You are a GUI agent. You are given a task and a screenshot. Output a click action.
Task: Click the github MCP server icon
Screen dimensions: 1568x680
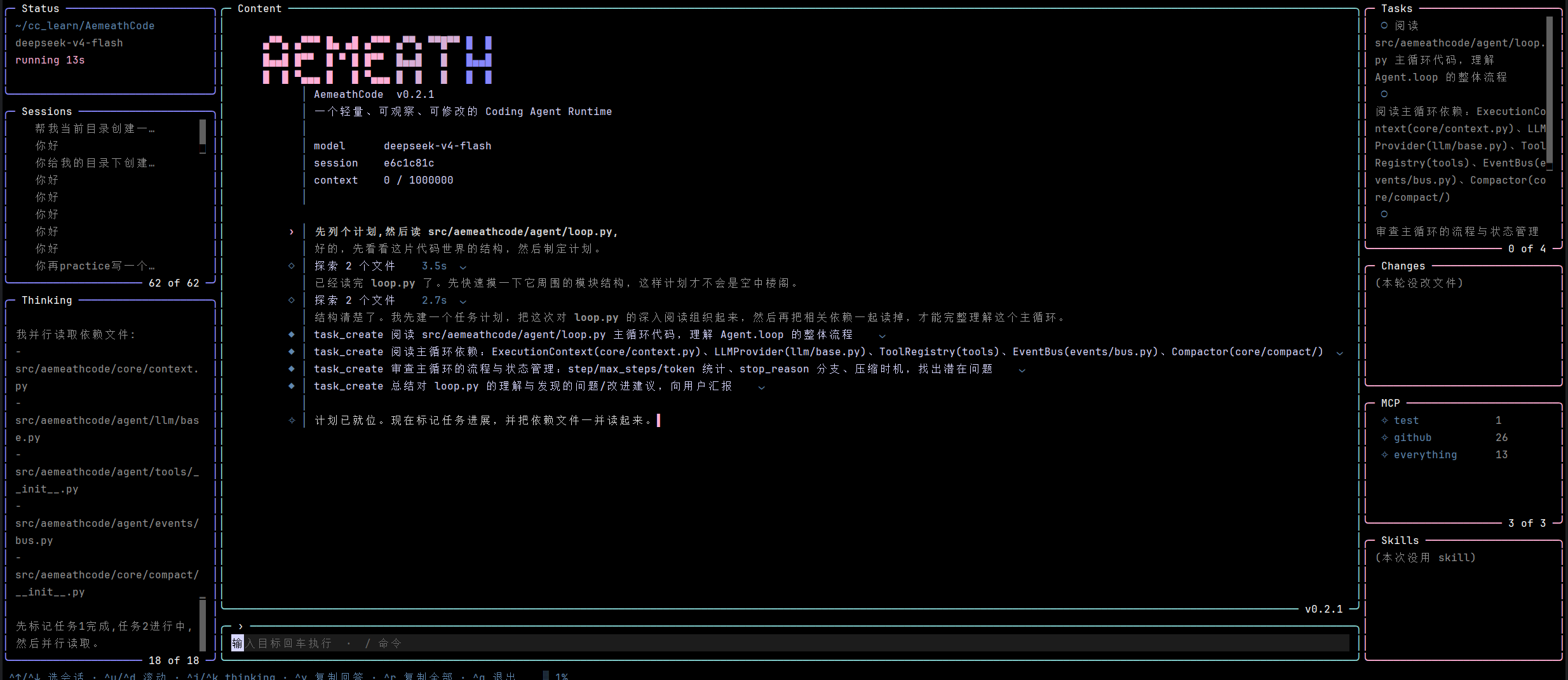pos(1384,438)
